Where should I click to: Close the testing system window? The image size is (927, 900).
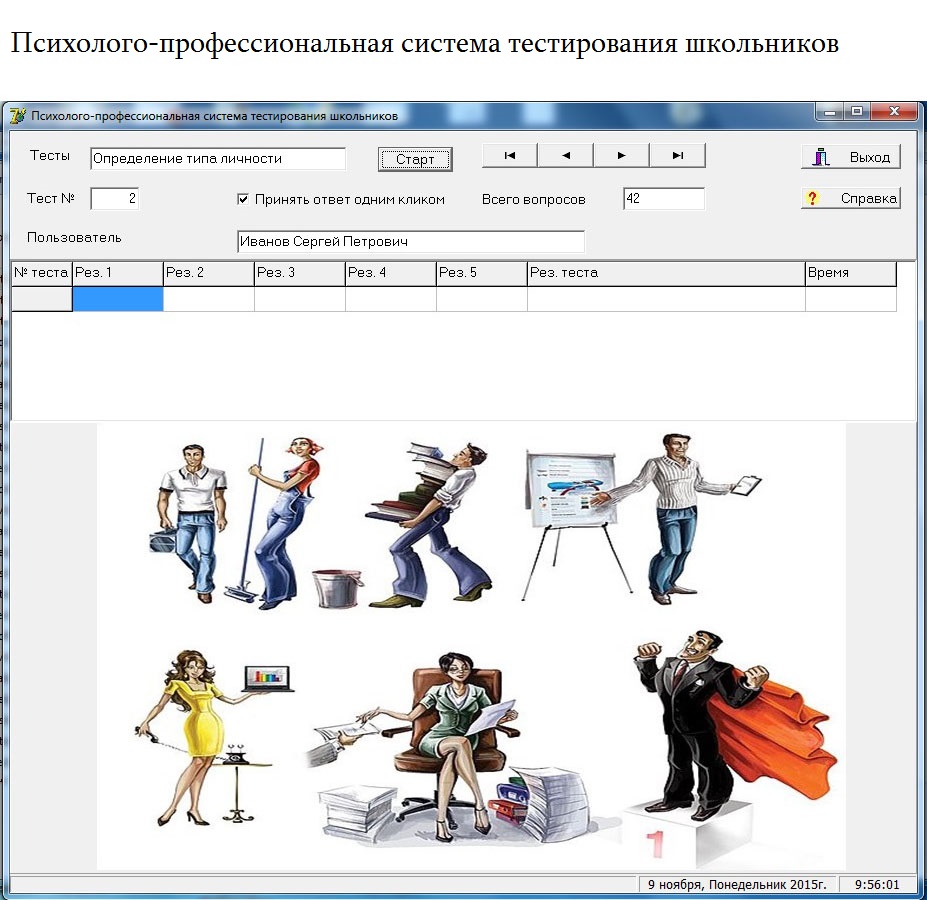point(894,111)
